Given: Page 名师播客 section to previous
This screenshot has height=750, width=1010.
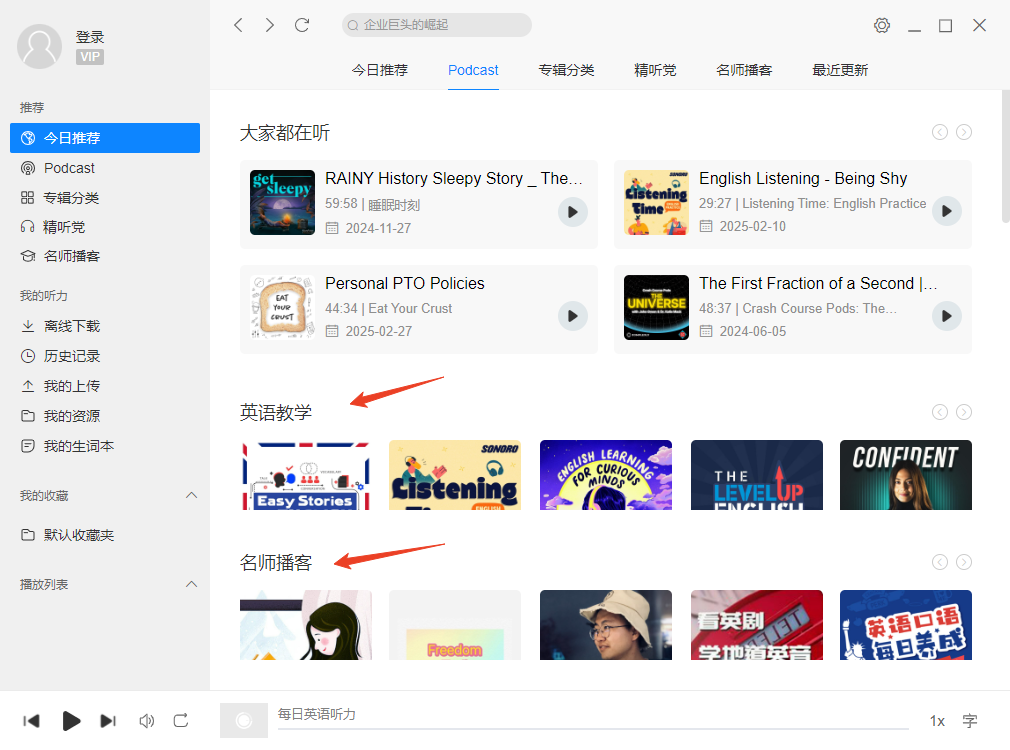Looking at the screenshot, I should pyautogui.click(x=940, y=562).
